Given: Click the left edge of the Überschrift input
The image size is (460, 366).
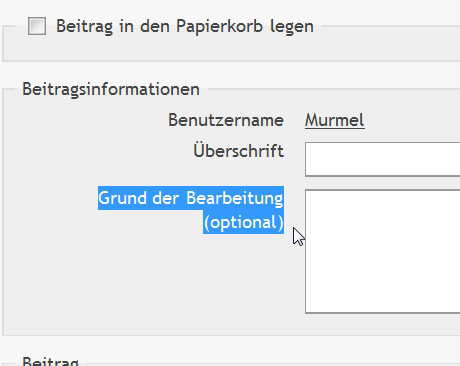Looking at the screenshot, I should pyautogui.click(x=309, y=159).
